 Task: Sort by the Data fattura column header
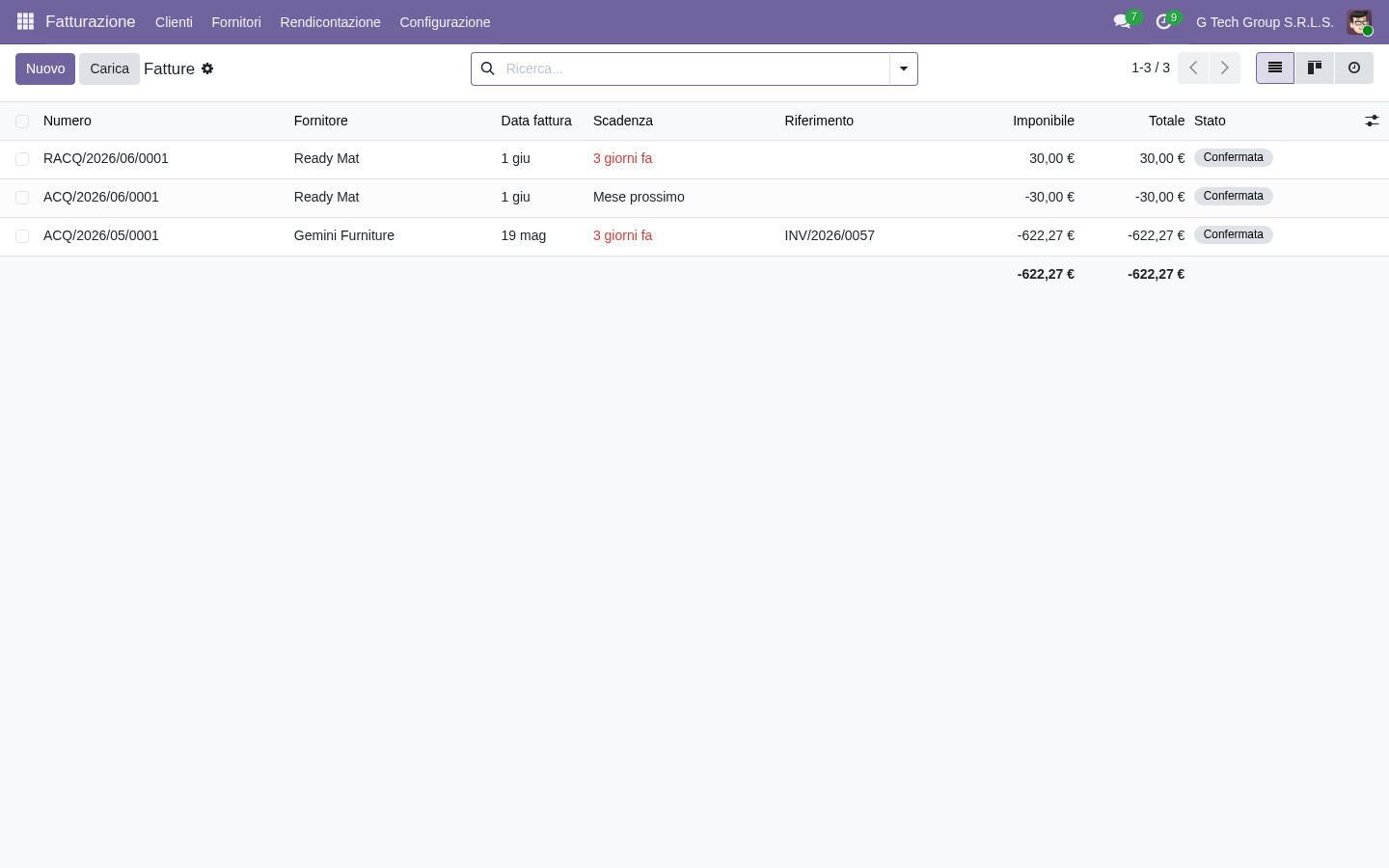click(x=536, y=121)
